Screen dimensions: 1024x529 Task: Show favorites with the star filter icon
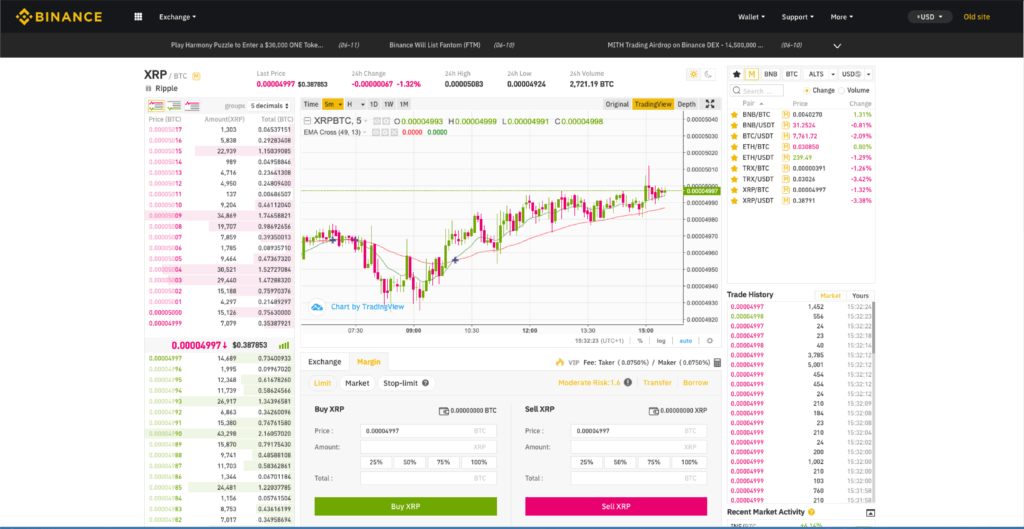(736, 74)
